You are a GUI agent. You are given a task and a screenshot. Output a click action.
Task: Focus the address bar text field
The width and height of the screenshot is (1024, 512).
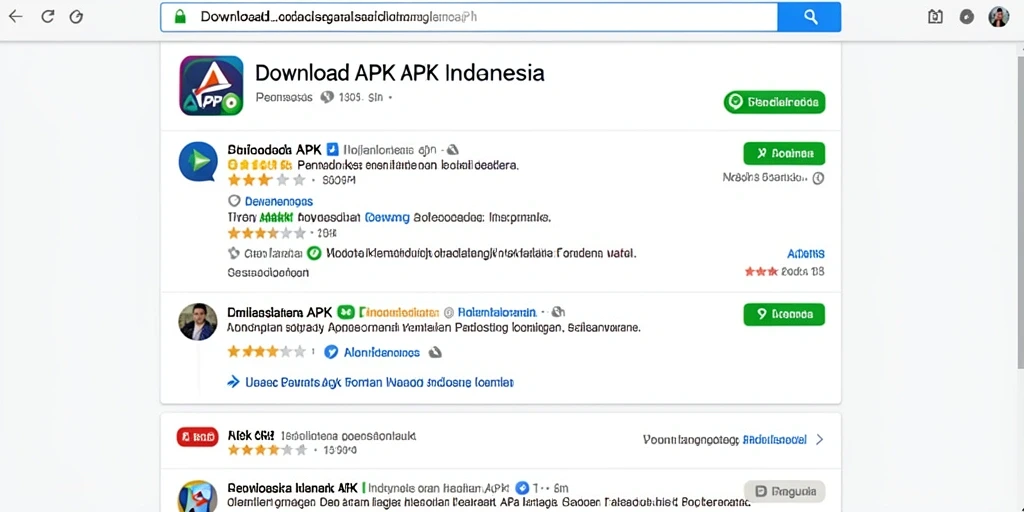(x=469, y=17)
